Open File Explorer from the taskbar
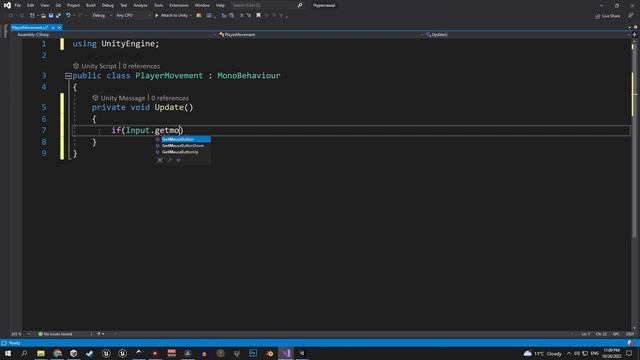 pos(41,353)
